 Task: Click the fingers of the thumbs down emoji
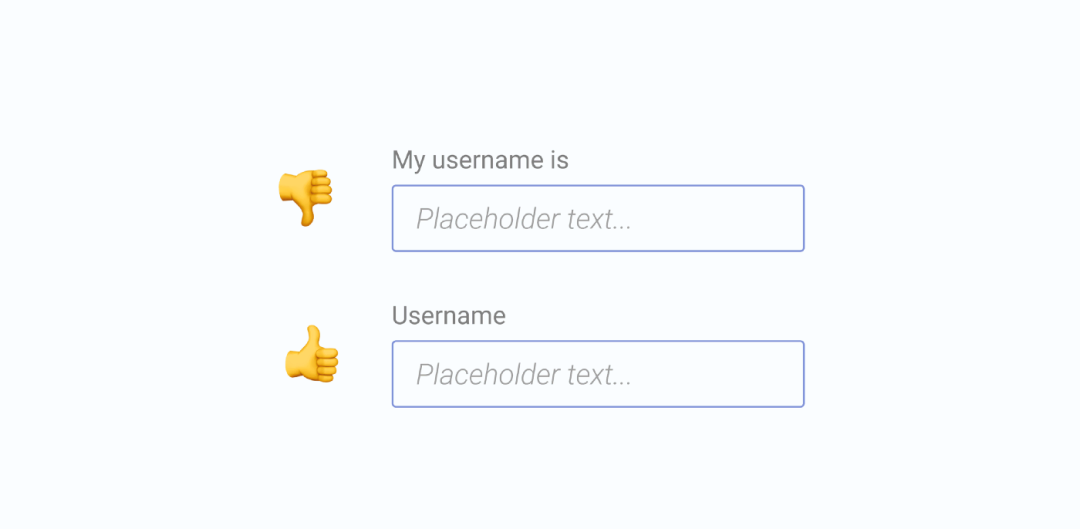[x=322, y=187]
